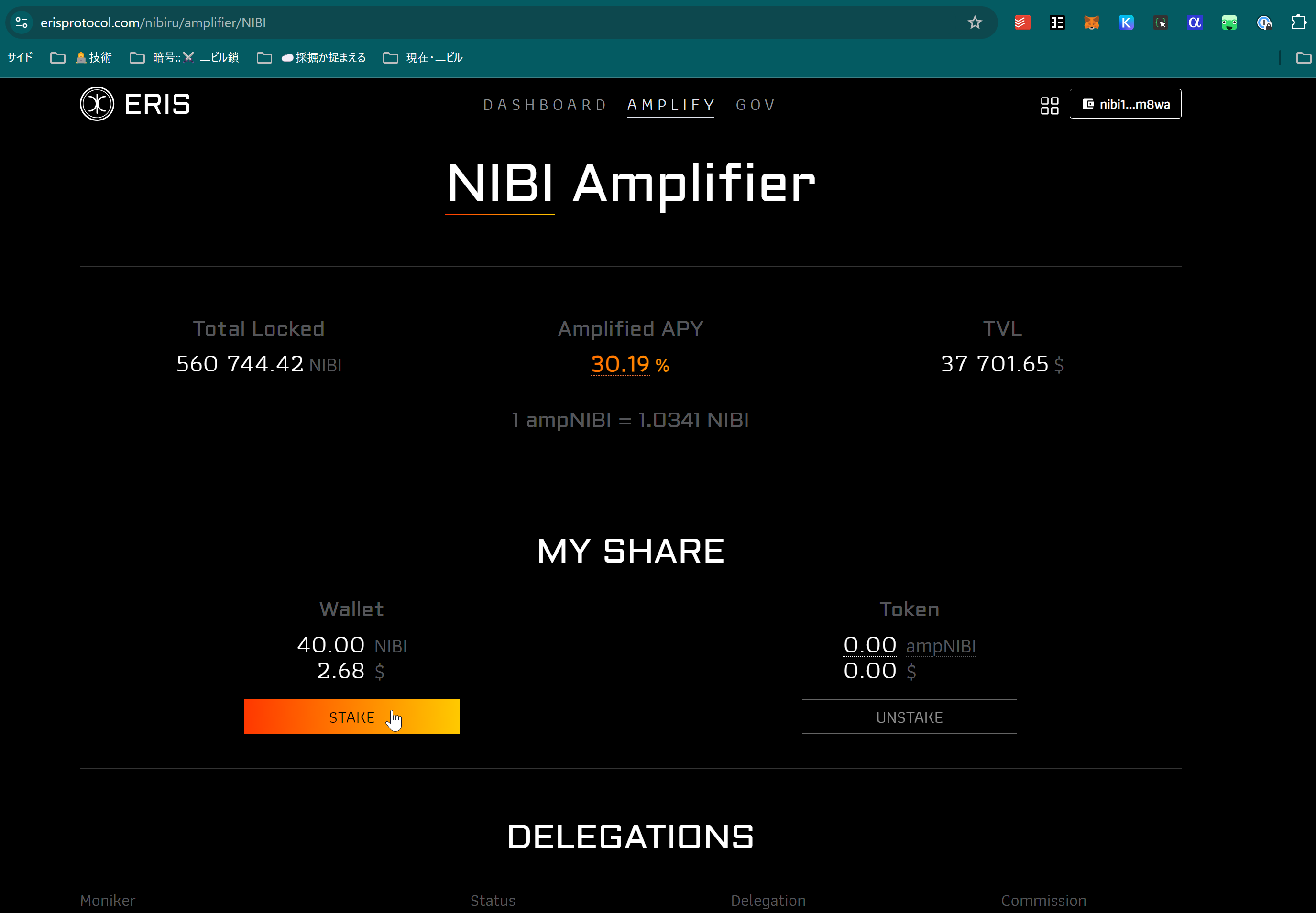This screenshot has height=913, width=1316.
Task: Go to the DASHBOARD tab
Action: click(x=544, y=105)
